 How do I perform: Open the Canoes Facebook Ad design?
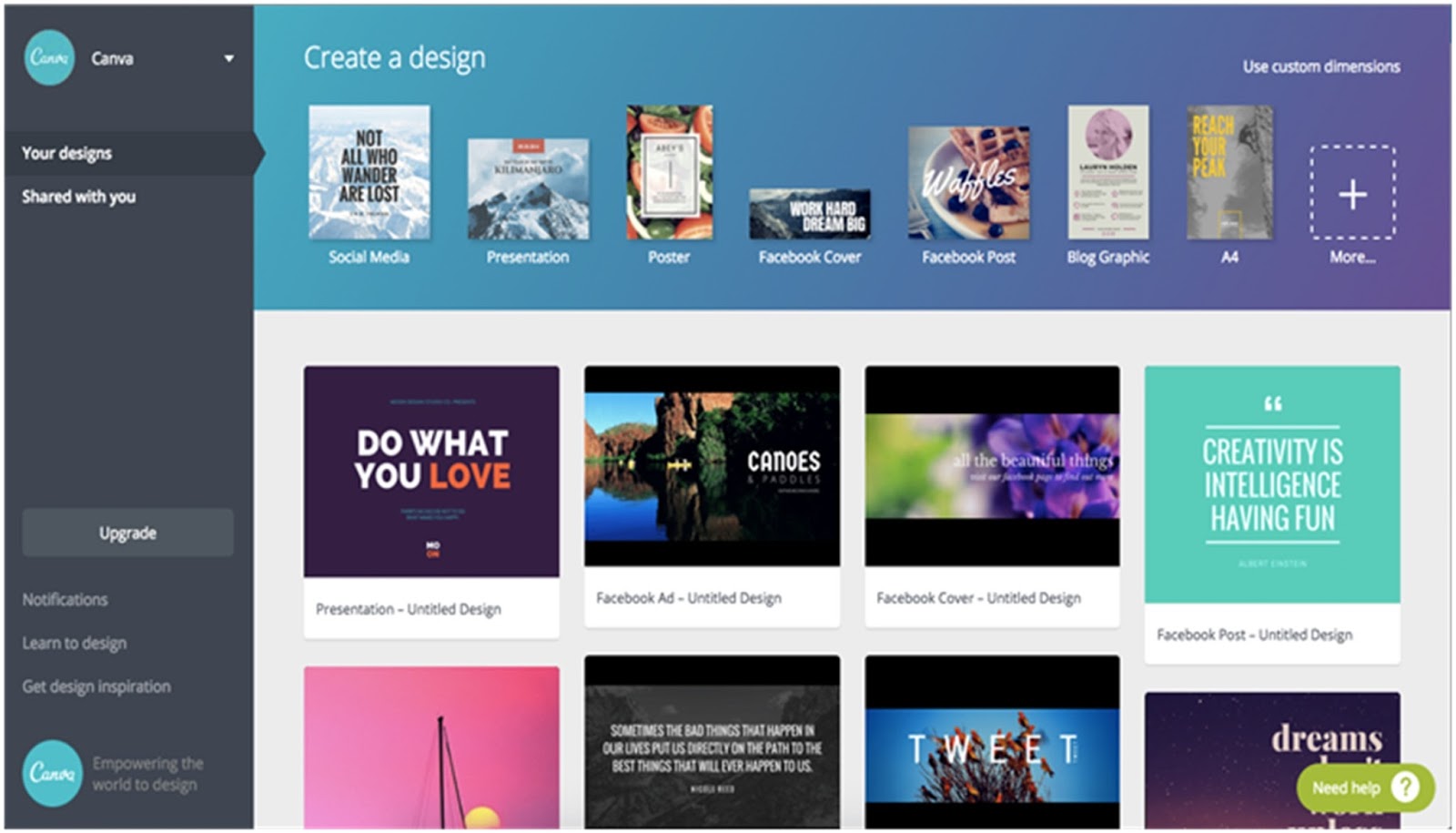tap(712, 466)
